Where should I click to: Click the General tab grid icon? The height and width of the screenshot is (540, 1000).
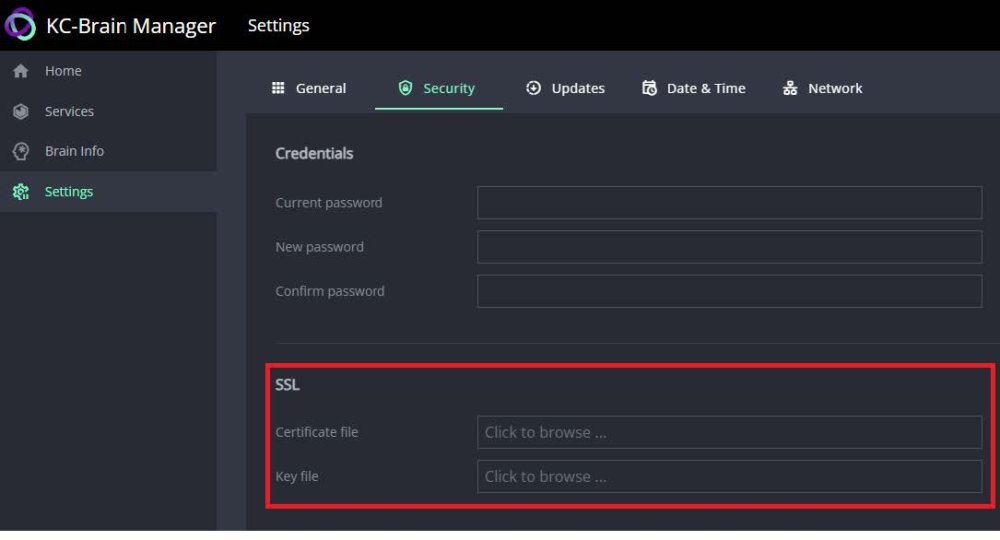[278, 88]
